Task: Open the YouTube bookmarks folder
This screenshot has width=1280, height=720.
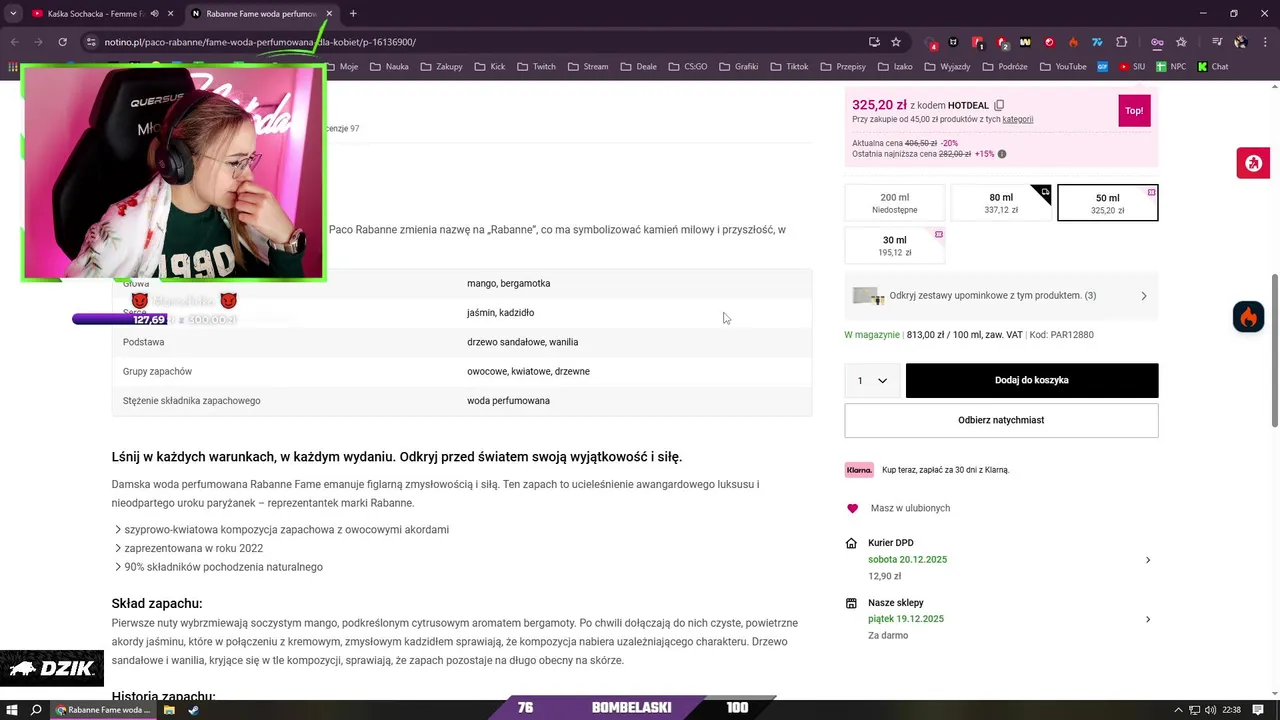Action: [1063, 67]
